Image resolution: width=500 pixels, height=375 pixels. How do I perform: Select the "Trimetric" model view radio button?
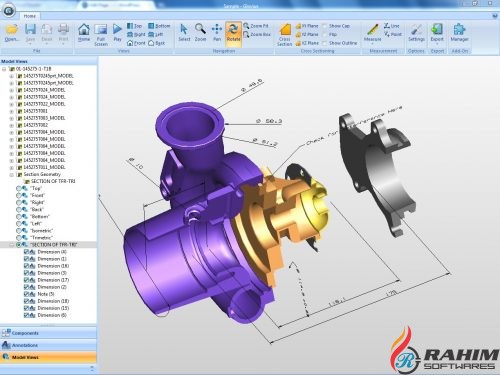19,238
